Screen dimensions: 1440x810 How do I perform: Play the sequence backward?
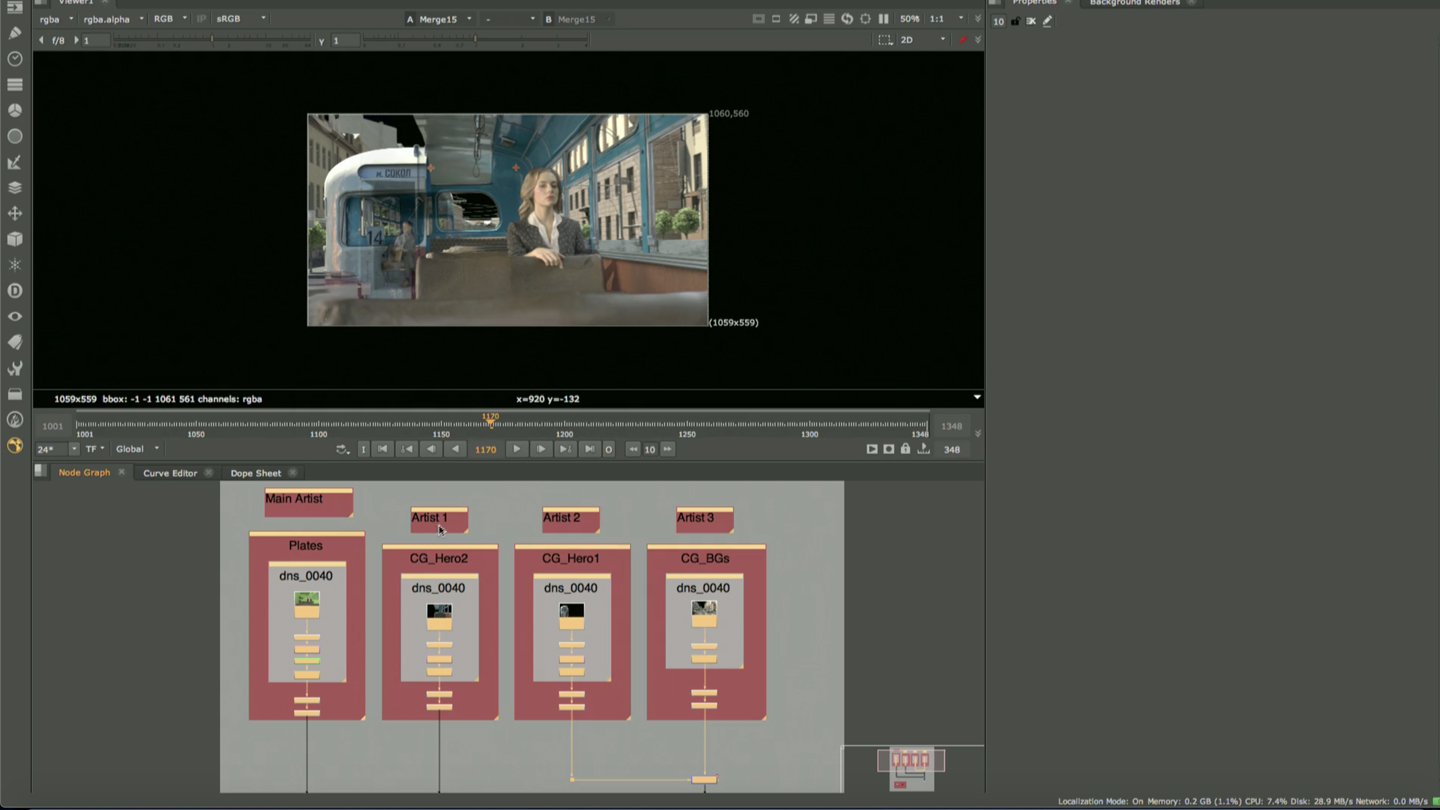point(455,450)
